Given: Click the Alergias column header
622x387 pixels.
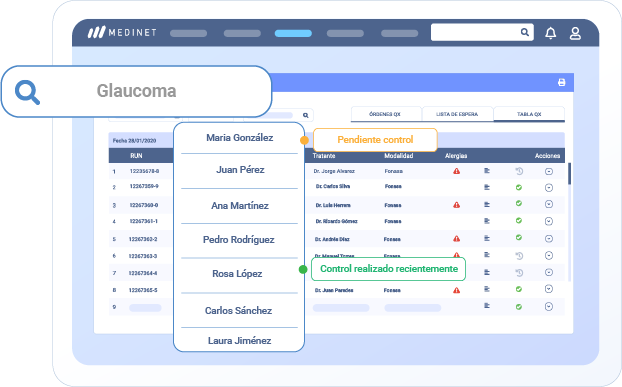Looking at the screenshot, I should (x=456, y=156).
